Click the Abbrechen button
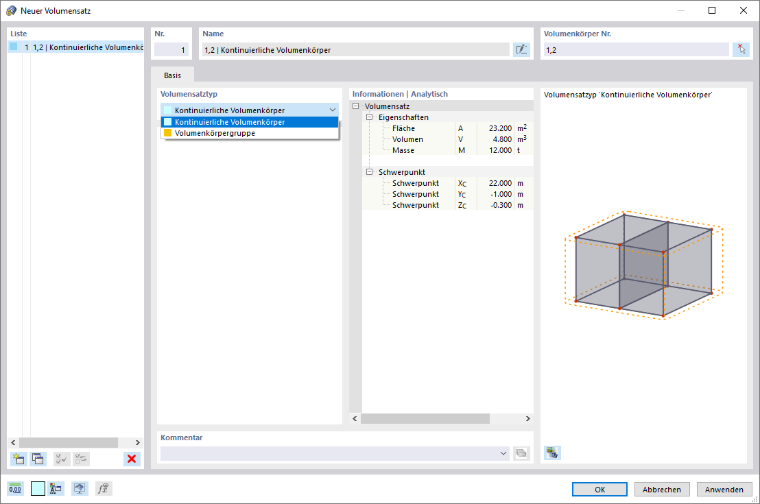 (662, 489)
